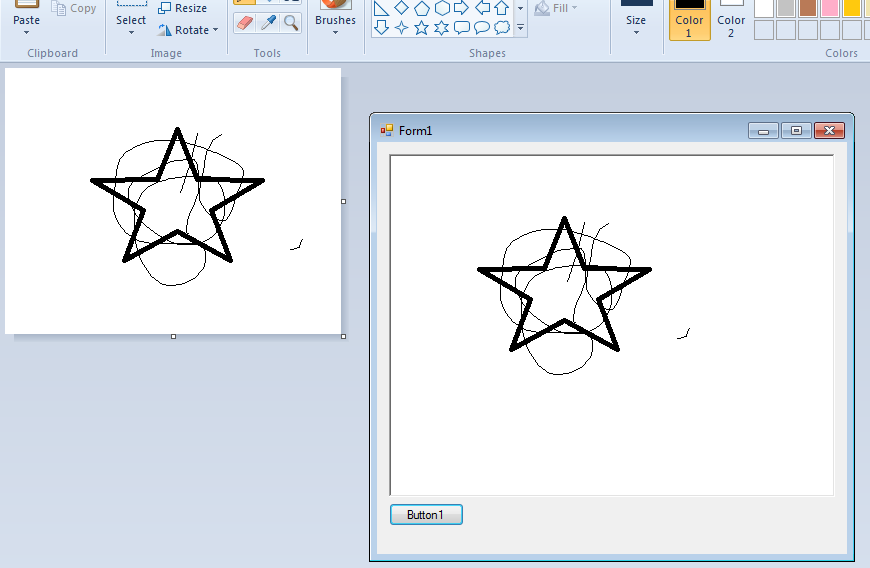The height and width of the screenshot is (568, 870).
Task: Choose the right arrow shape
Action: pos(462,8)
